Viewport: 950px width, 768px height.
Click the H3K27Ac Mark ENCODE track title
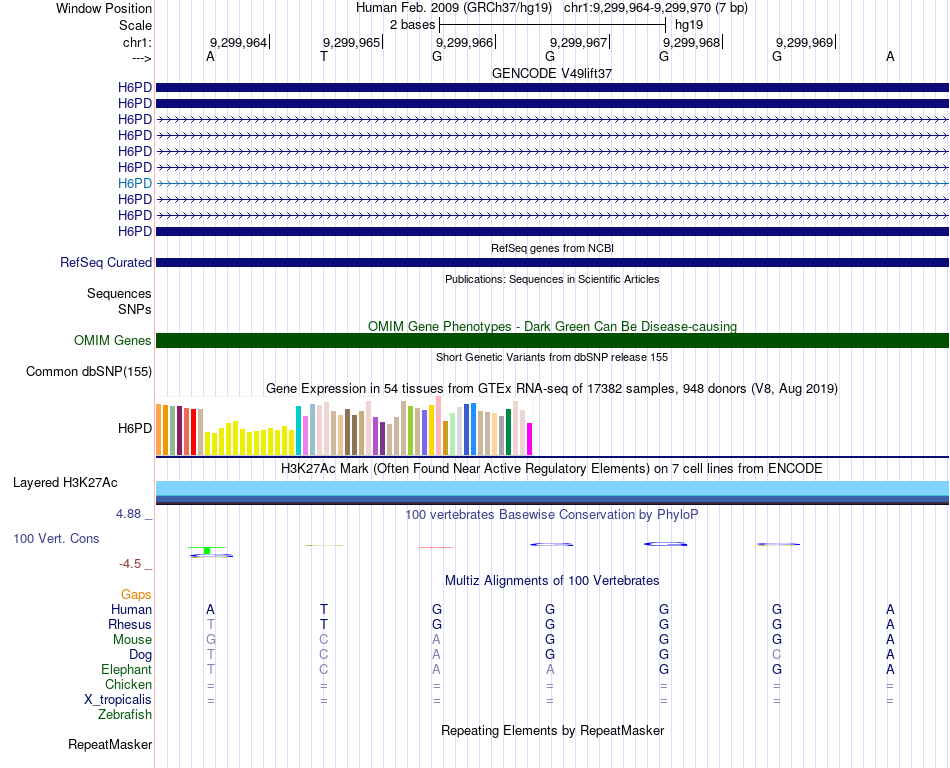(x=552, y=469)
